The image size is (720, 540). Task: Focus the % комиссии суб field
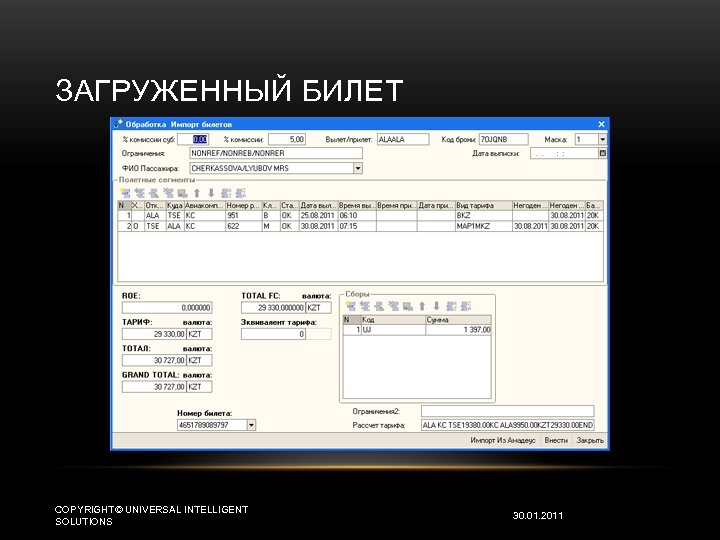point(193,139)
